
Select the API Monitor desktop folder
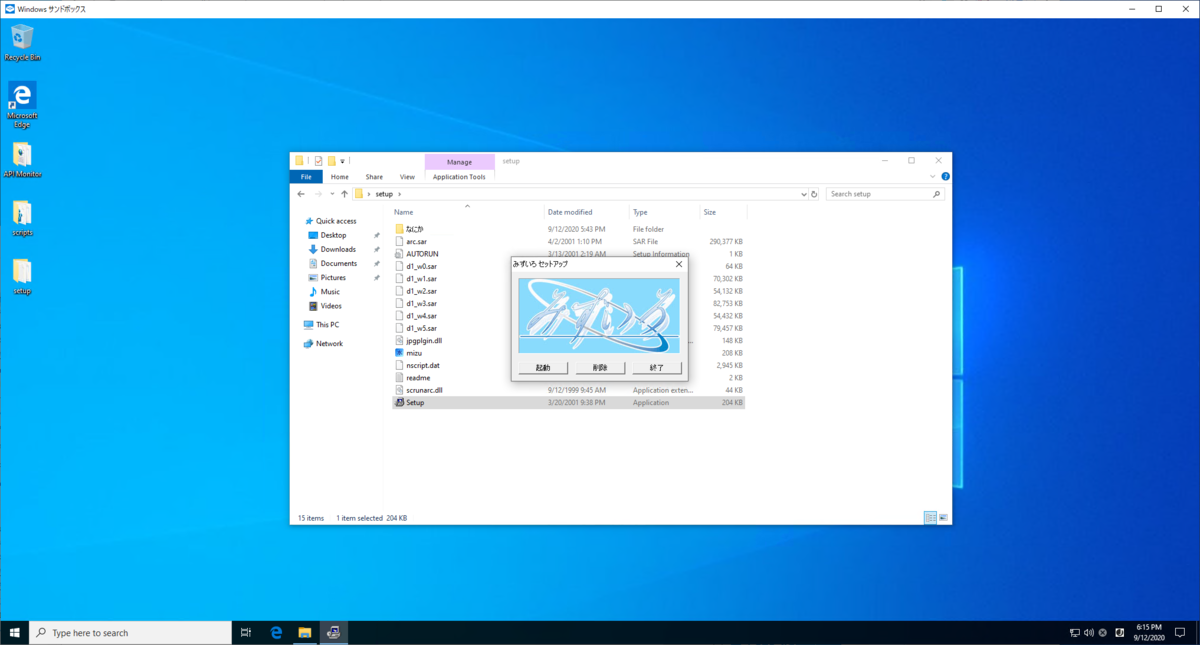22,160
